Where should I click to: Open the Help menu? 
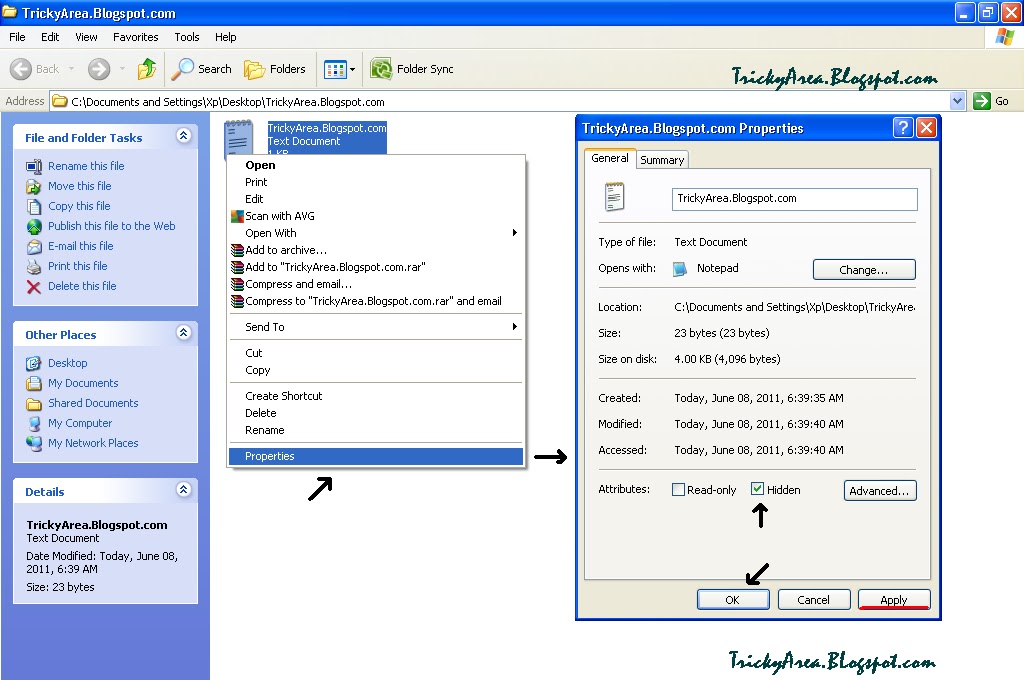(x=225, y=37)
